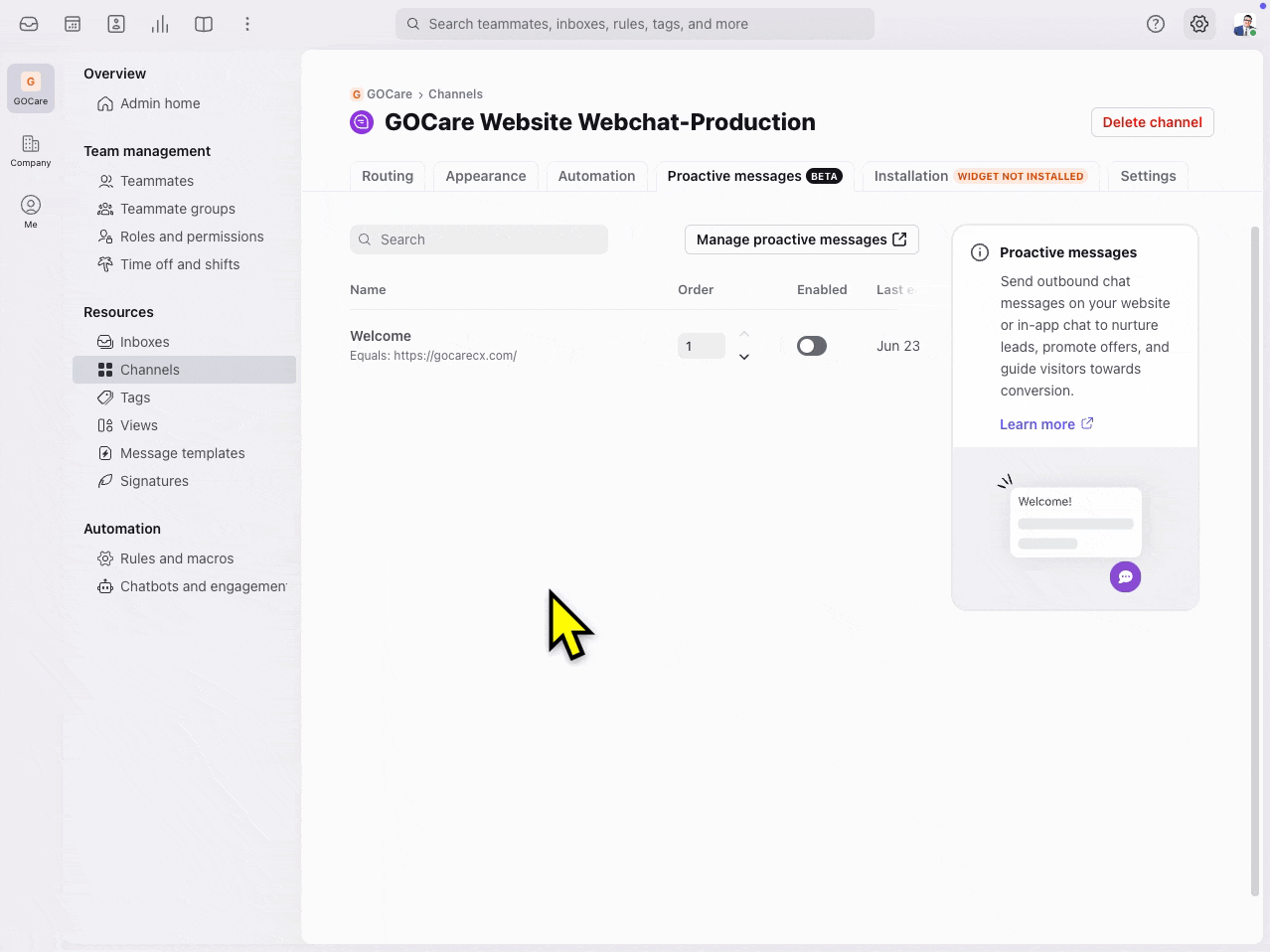Increase Welcome order with up chevron
1270x952 pixels.
click(x=744, y=335)
